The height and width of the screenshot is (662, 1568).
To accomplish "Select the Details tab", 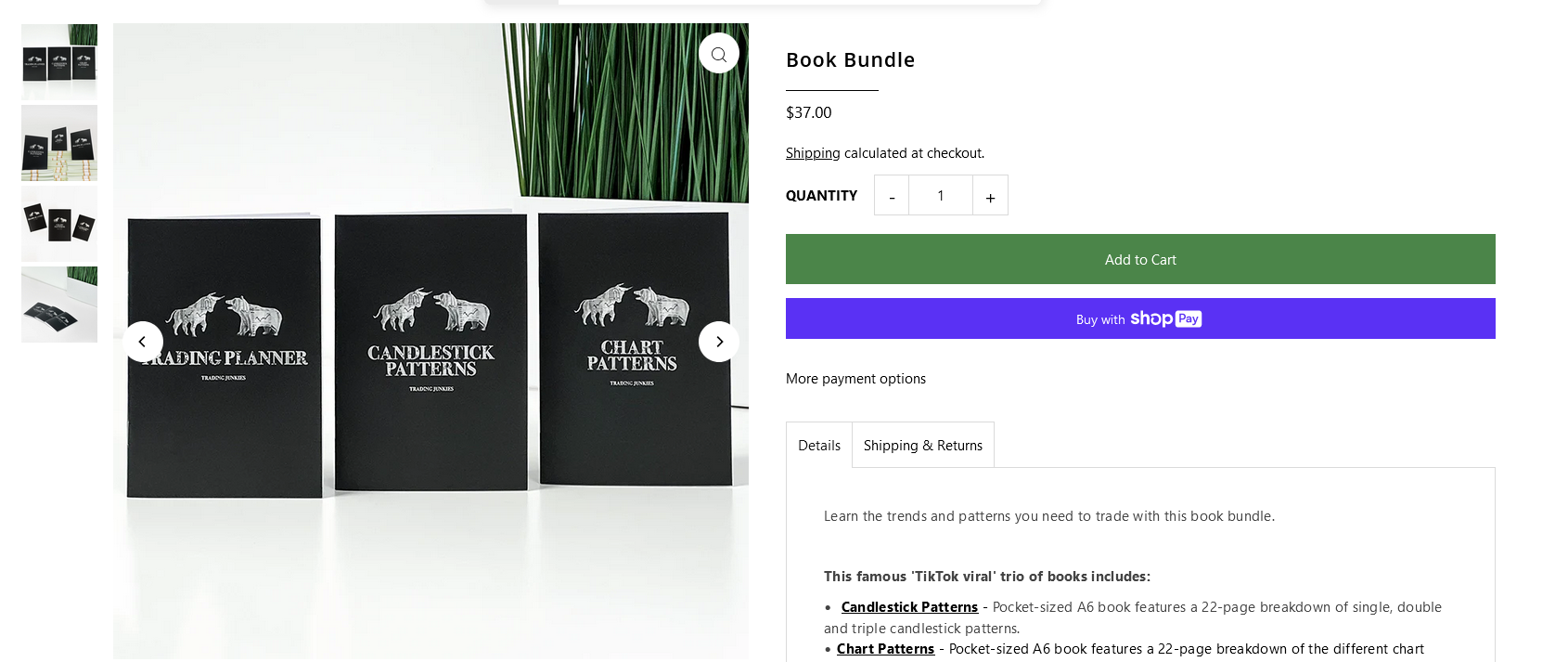I will click(819, 446).
